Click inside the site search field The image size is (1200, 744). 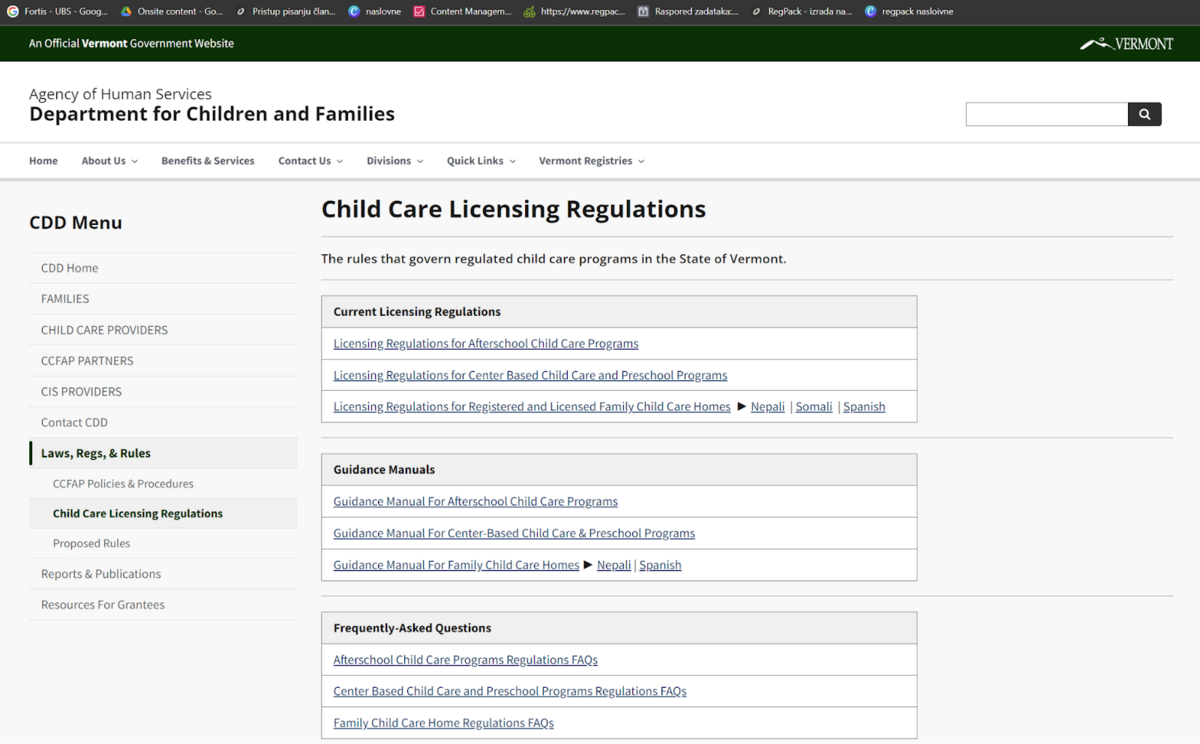tap(1046, 114)
